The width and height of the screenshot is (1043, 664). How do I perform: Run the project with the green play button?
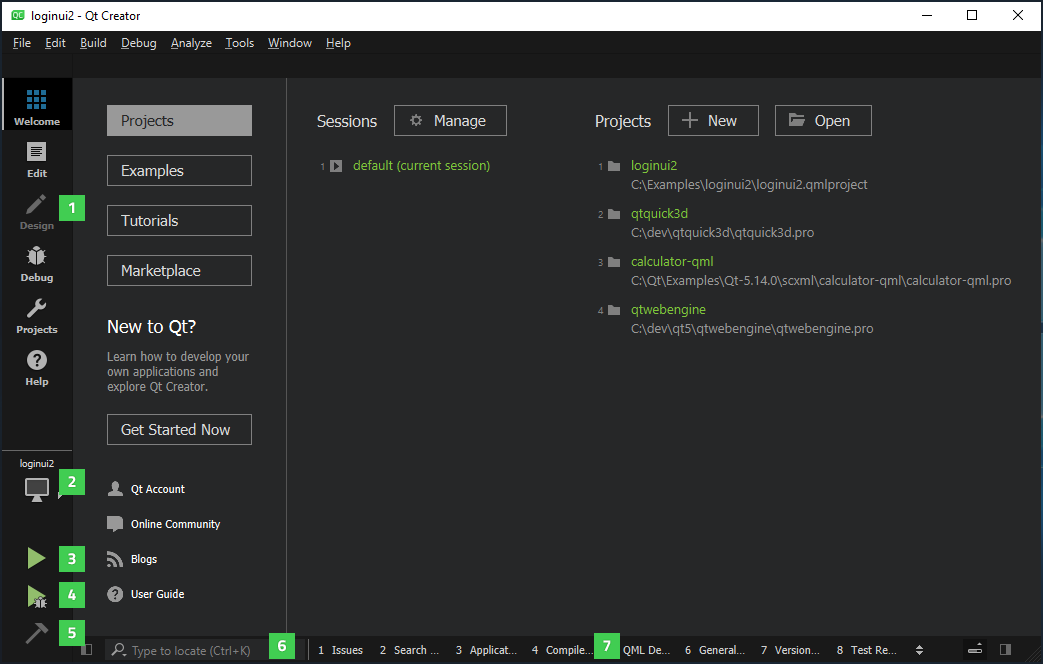[x=37, y=558]
